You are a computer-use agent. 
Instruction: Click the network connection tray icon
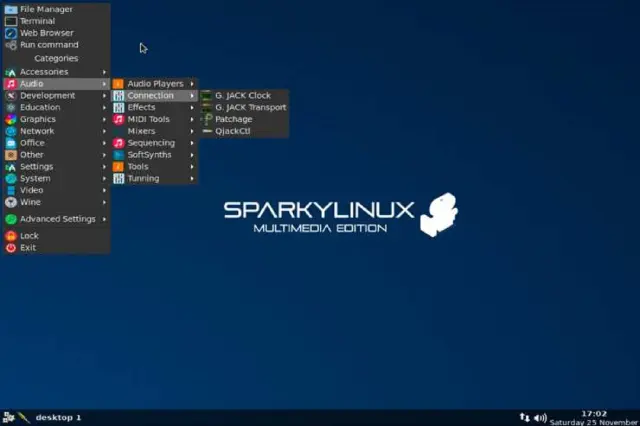525,417
